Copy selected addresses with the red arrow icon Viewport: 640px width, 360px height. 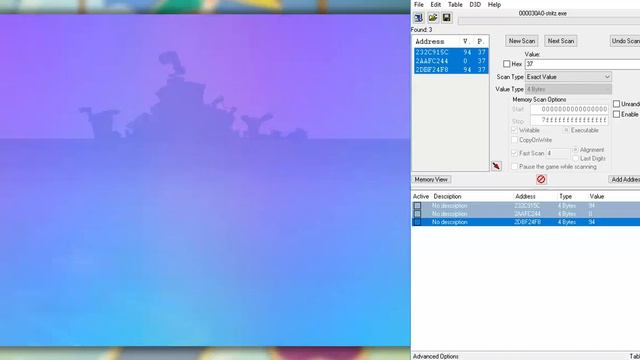tap(496, 166)
